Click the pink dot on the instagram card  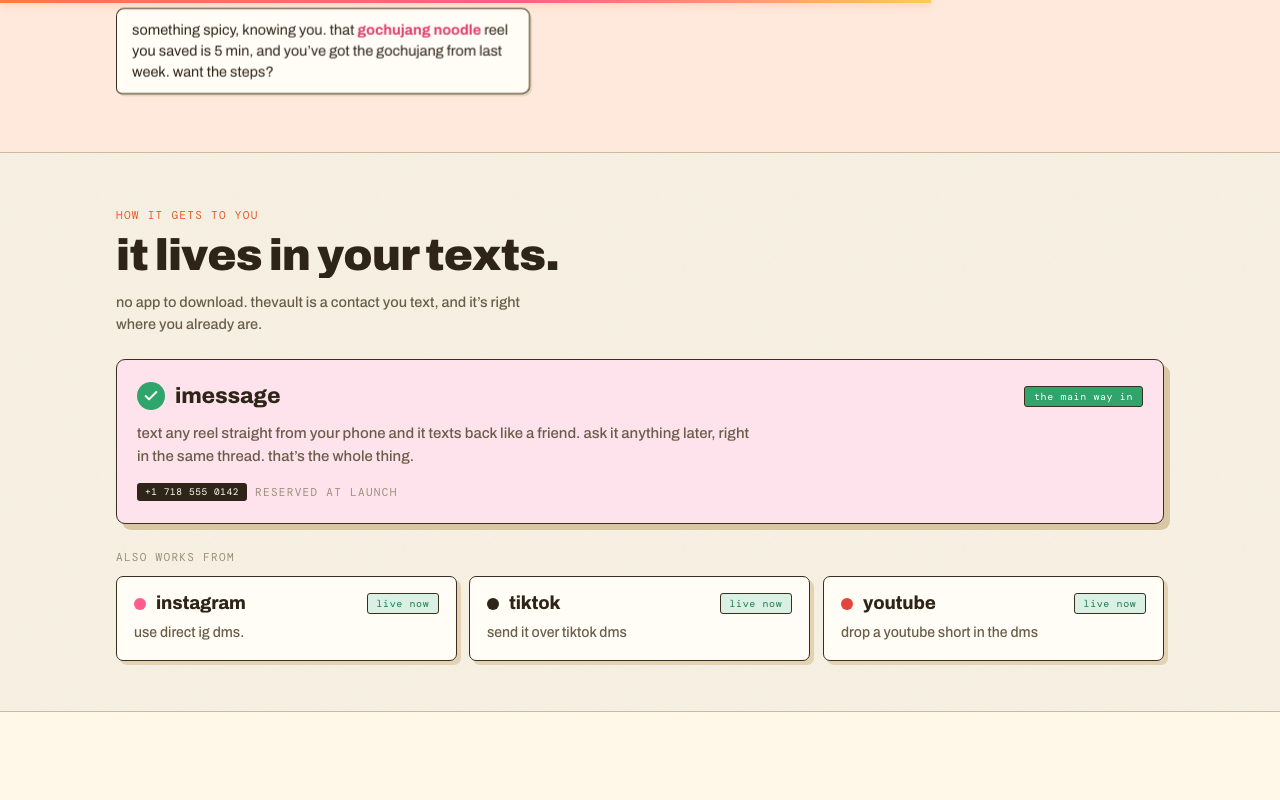(140, 604)
